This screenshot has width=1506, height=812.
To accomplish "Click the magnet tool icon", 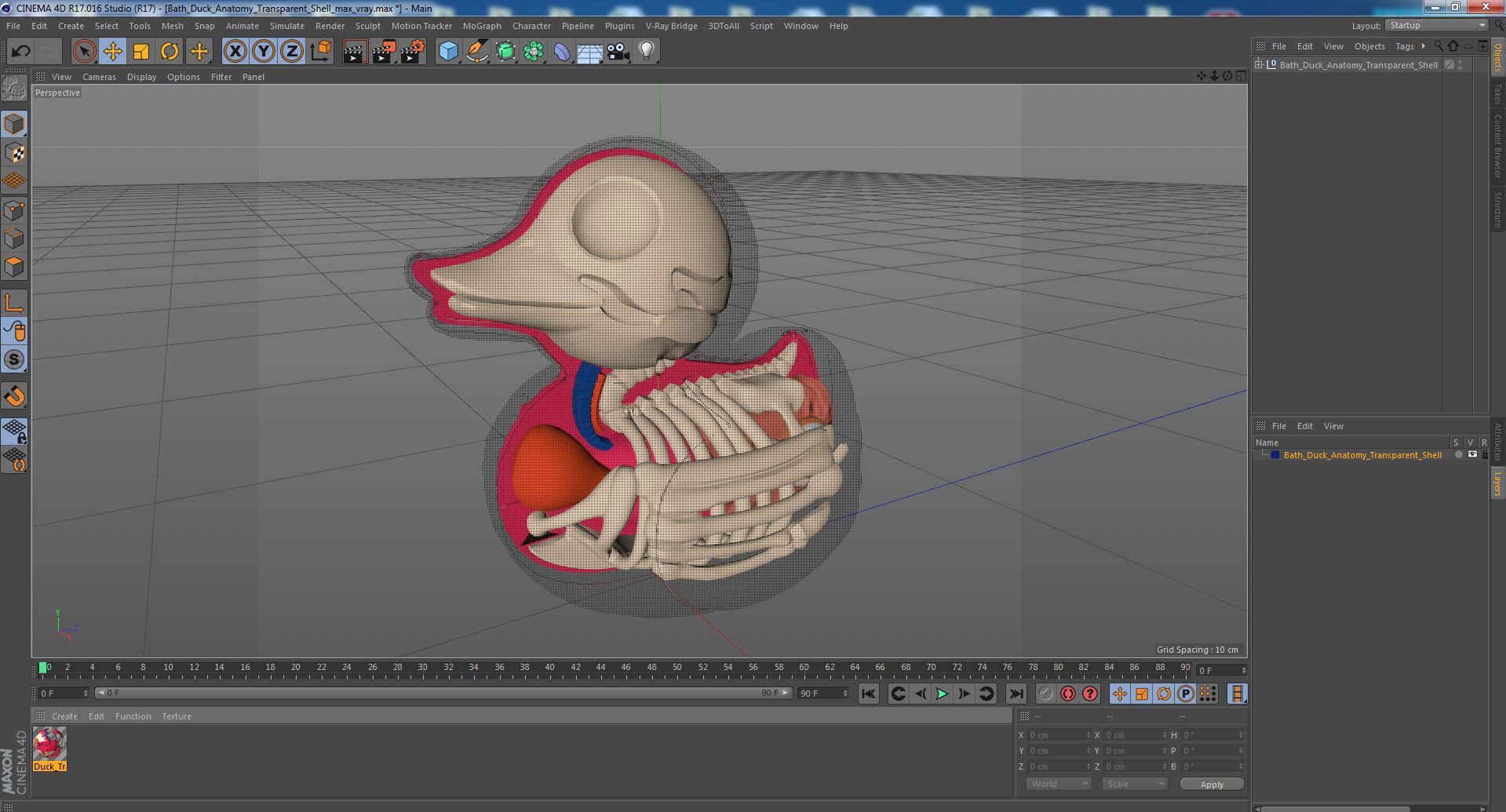I will point(14,396).
